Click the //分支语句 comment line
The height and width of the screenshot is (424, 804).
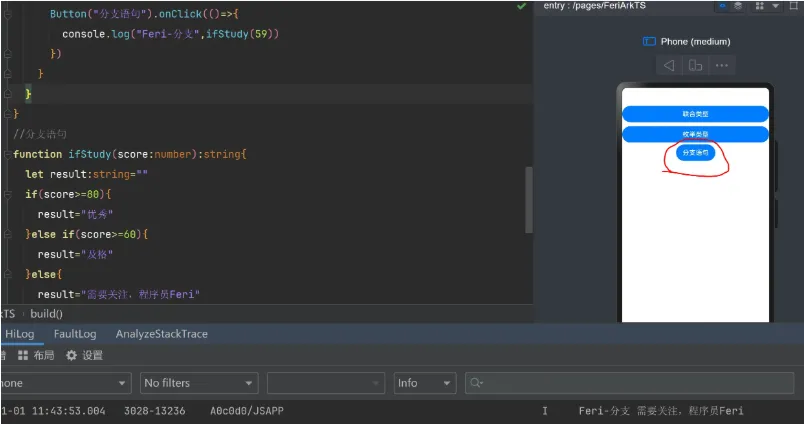(x=39, y=134)
